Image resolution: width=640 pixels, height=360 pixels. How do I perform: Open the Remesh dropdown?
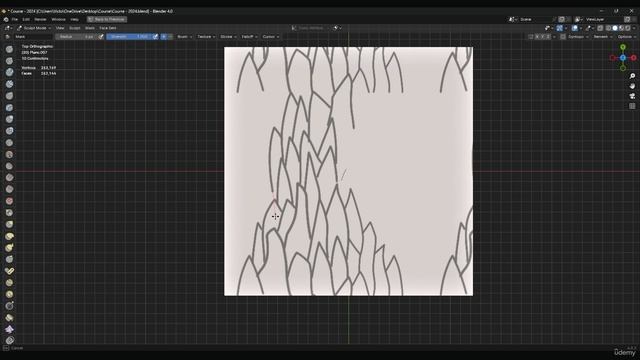pos(602,37)
